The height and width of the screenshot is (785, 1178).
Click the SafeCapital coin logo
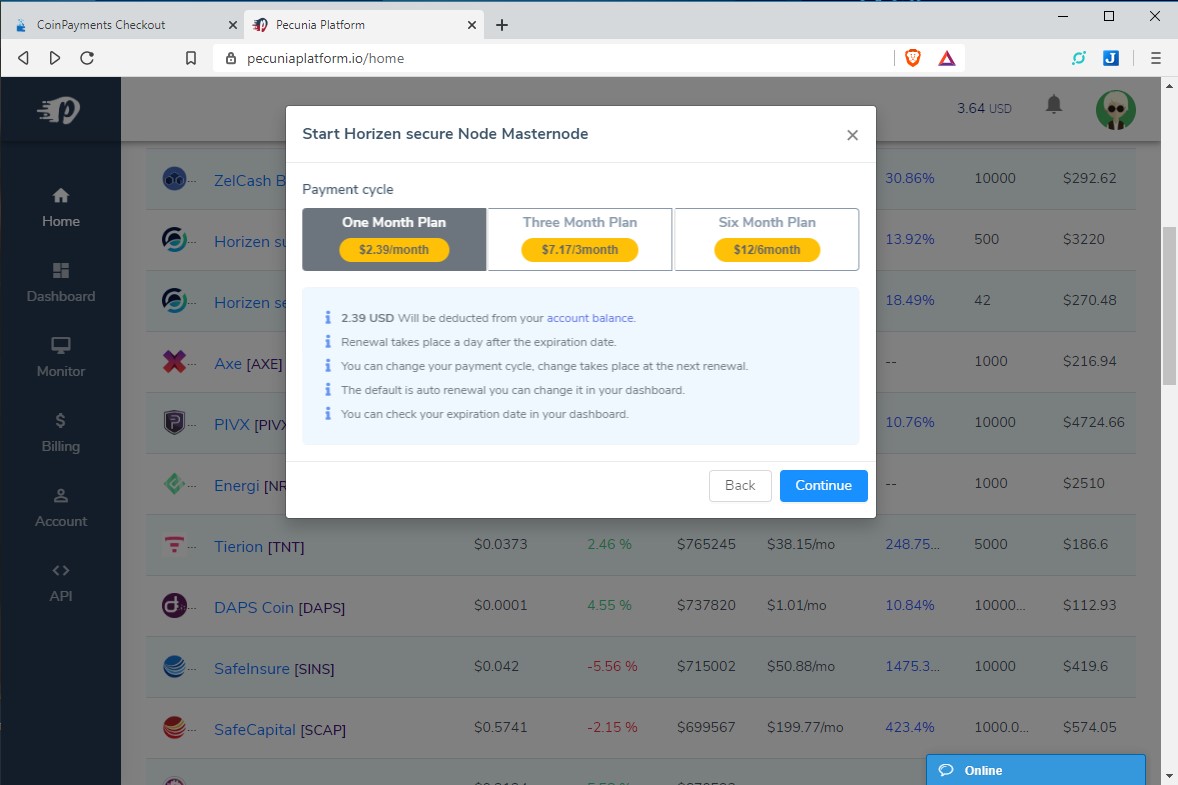pyautogui.click(x=174, y=727)
